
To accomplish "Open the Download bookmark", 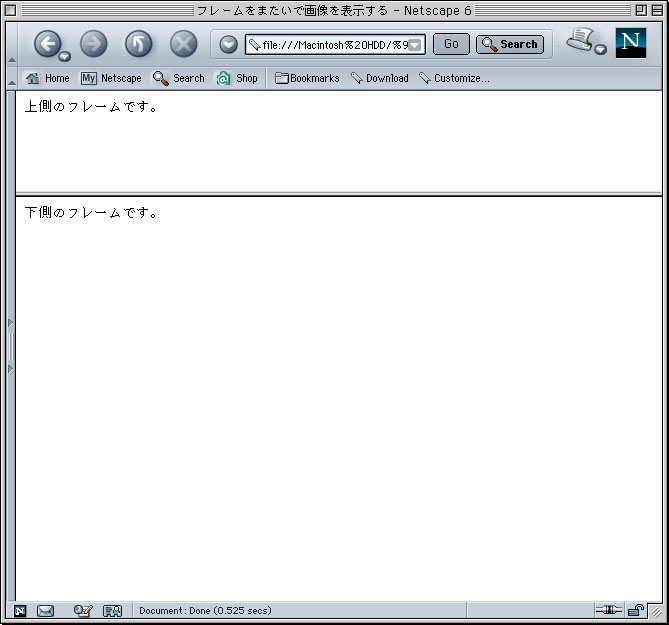I will (x=380, y=78).
